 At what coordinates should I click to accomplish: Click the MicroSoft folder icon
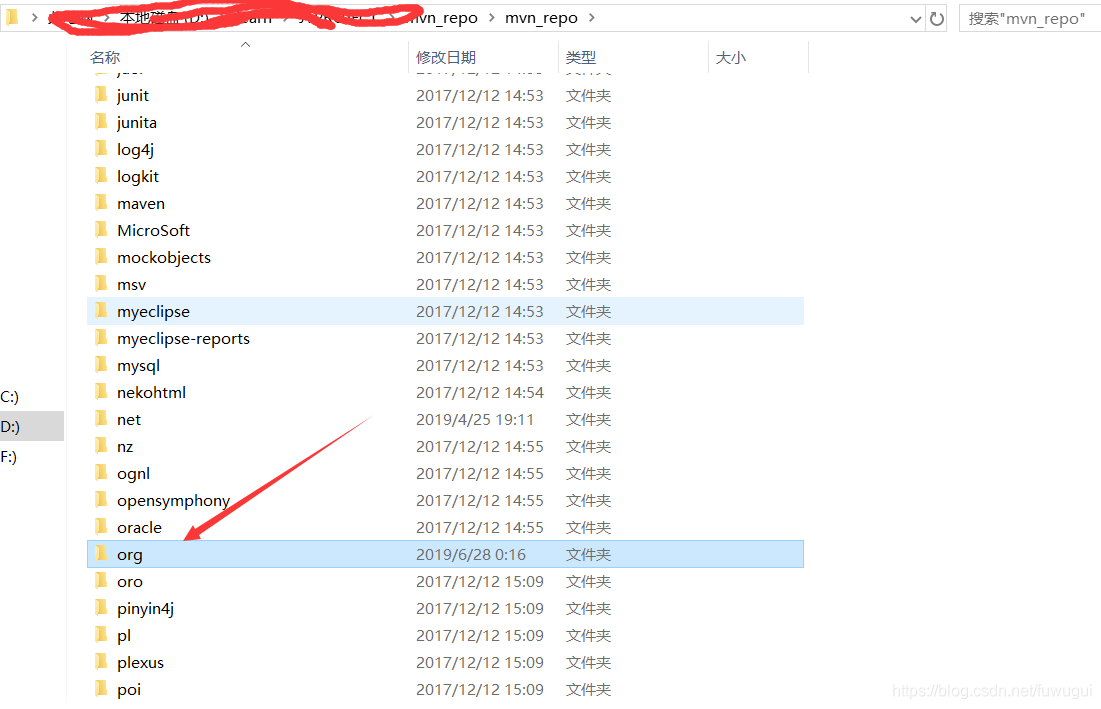tap(101, 230)
